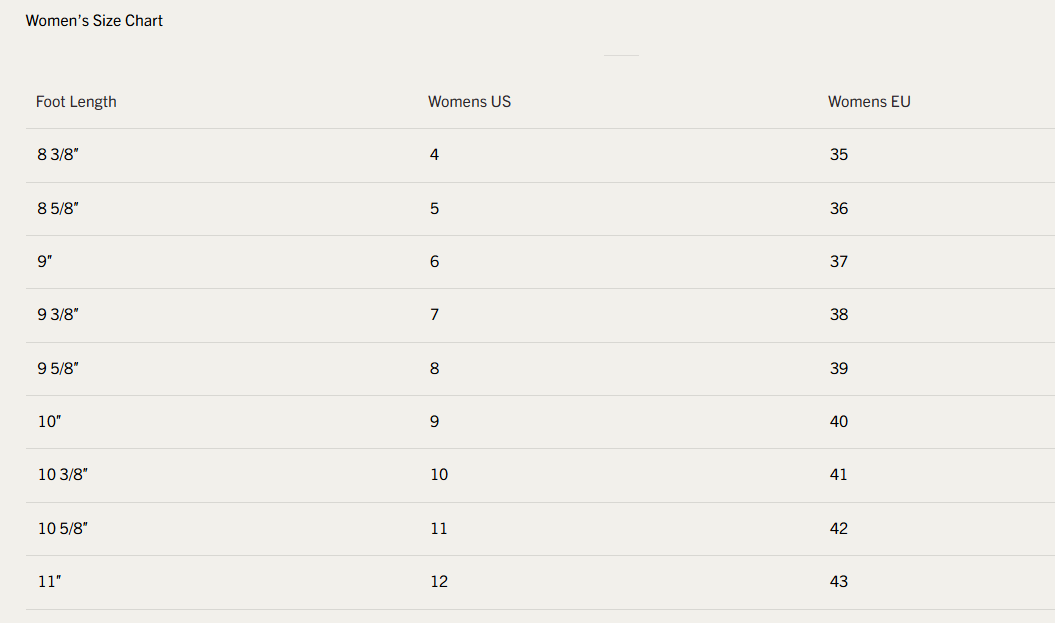Click the Women's Size Chart heading
Viewport: 1055px width, 623px height.
tap(94, 21)
